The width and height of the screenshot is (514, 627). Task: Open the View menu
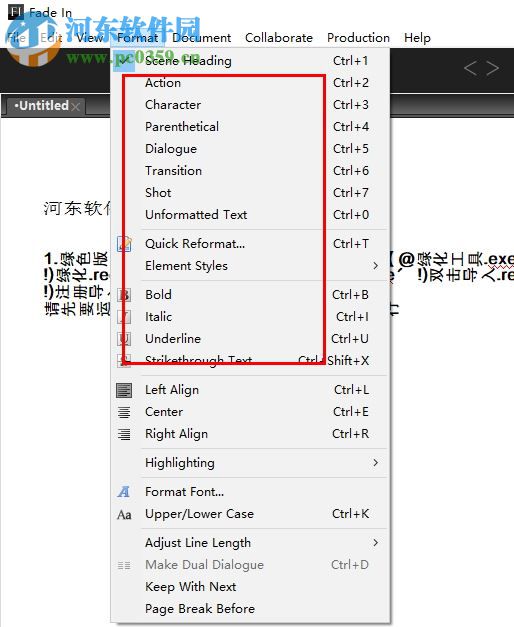coord(90,38)
